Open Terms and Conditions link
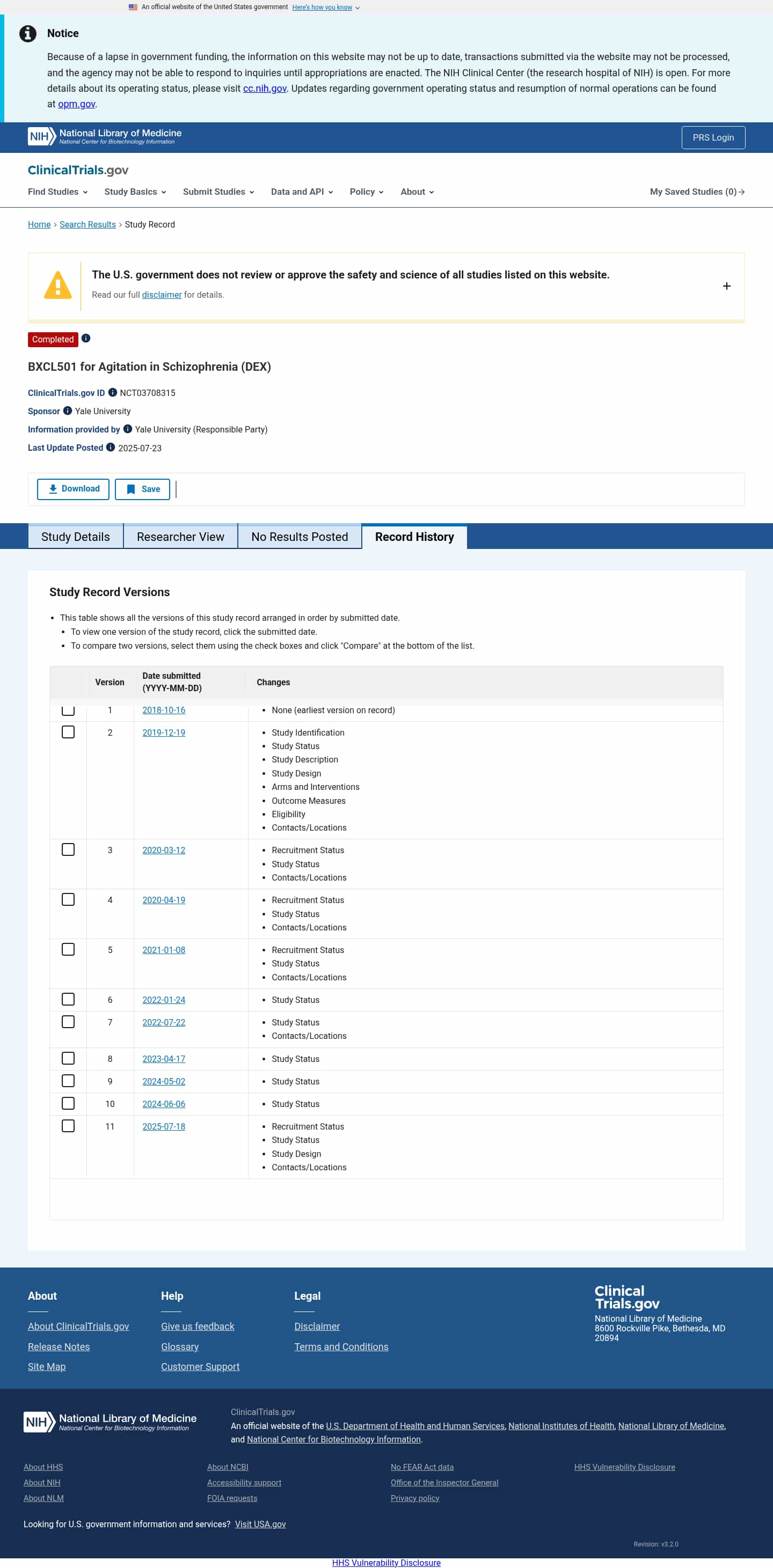This screenshot has height=1568, width=773. tap(341, 1347)
